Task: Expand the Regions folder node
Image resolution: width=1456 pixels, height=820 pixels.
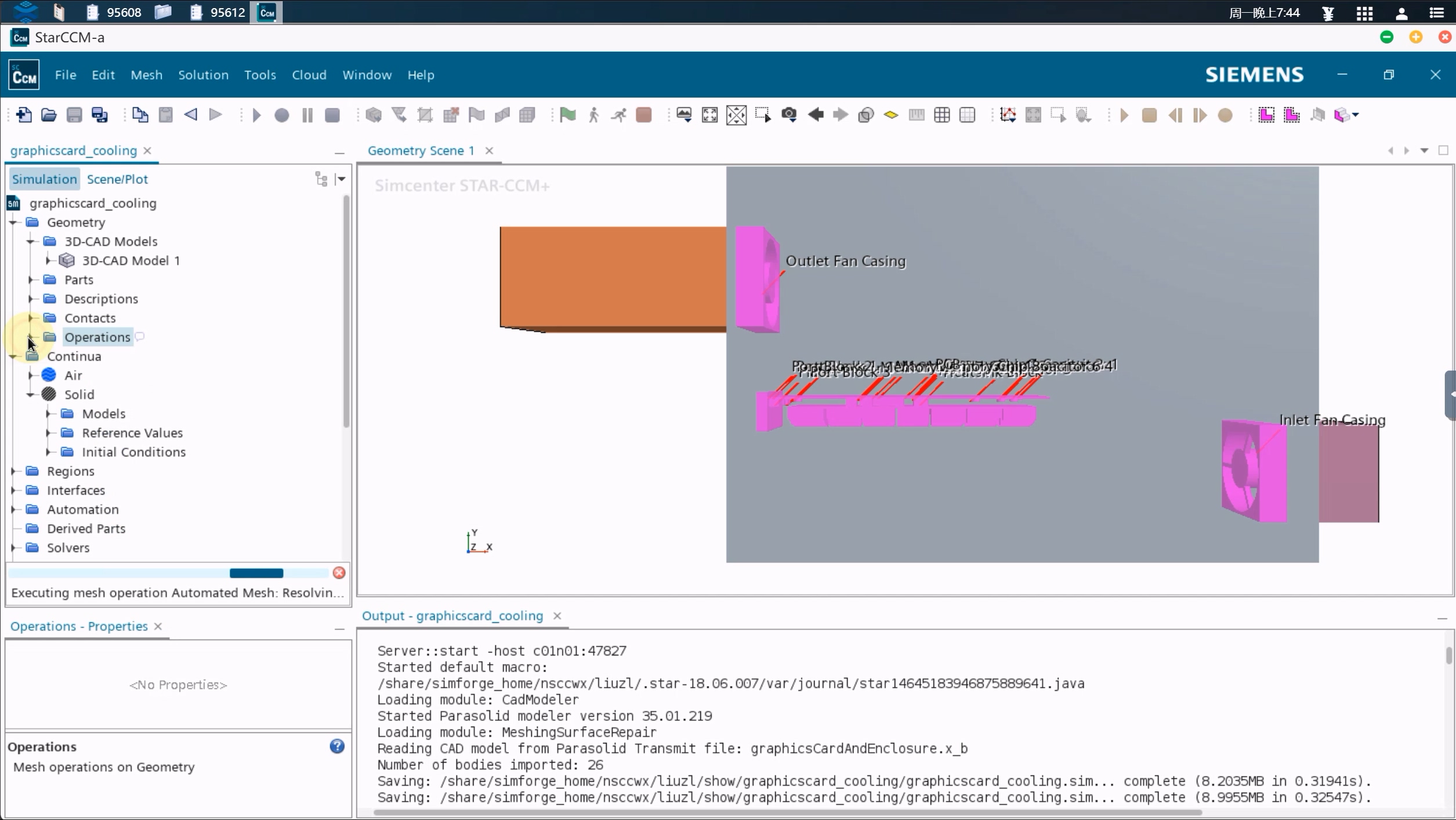Action: 13,471
